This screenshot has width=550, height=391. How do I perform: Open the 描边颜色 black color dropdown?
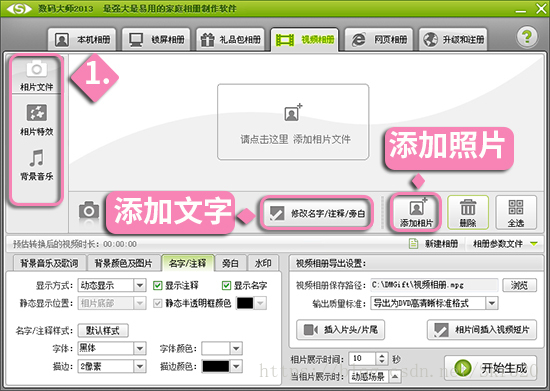[236, 366]
